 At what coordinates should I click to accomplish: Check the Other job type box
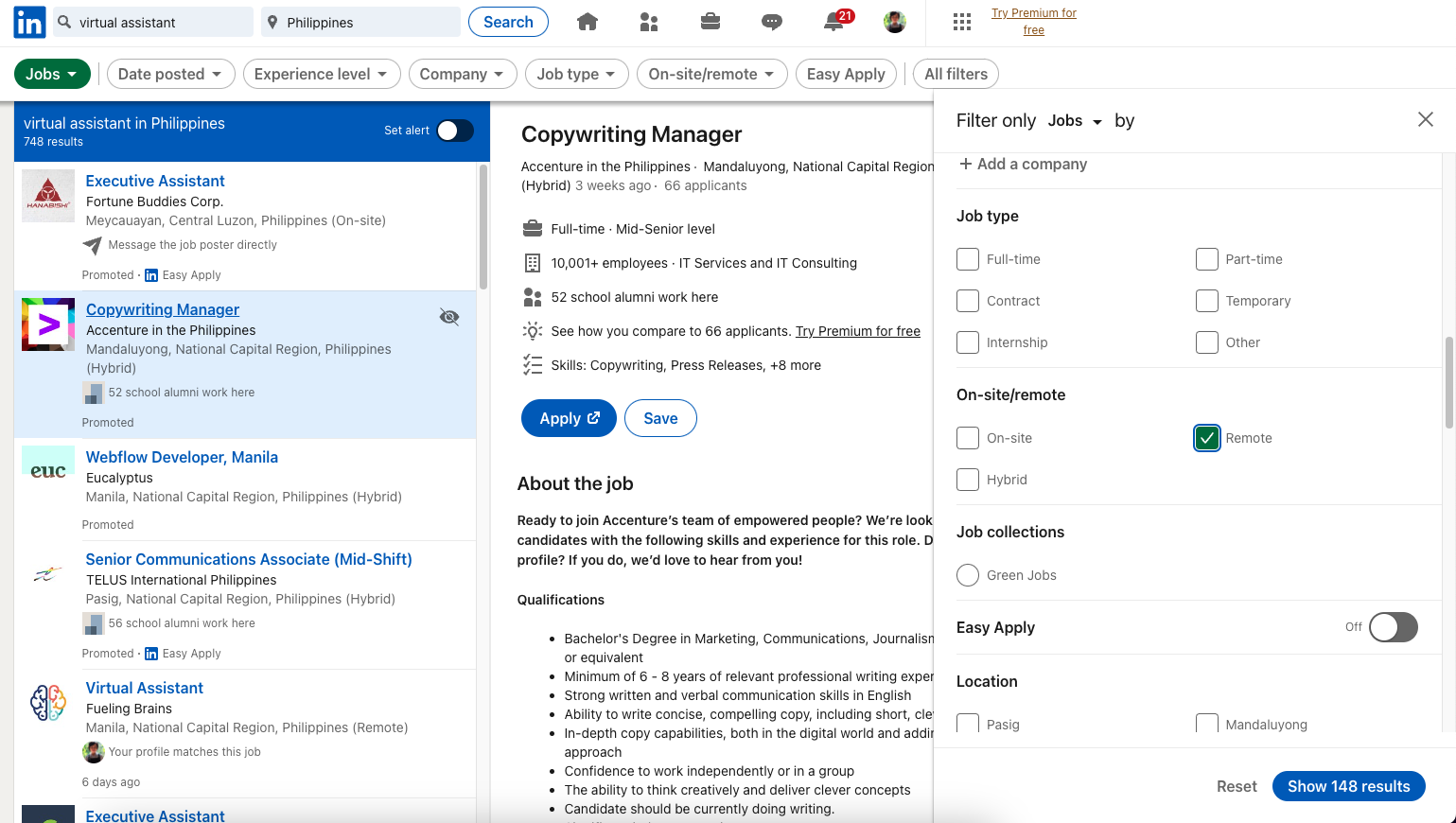pos(1207,342)
